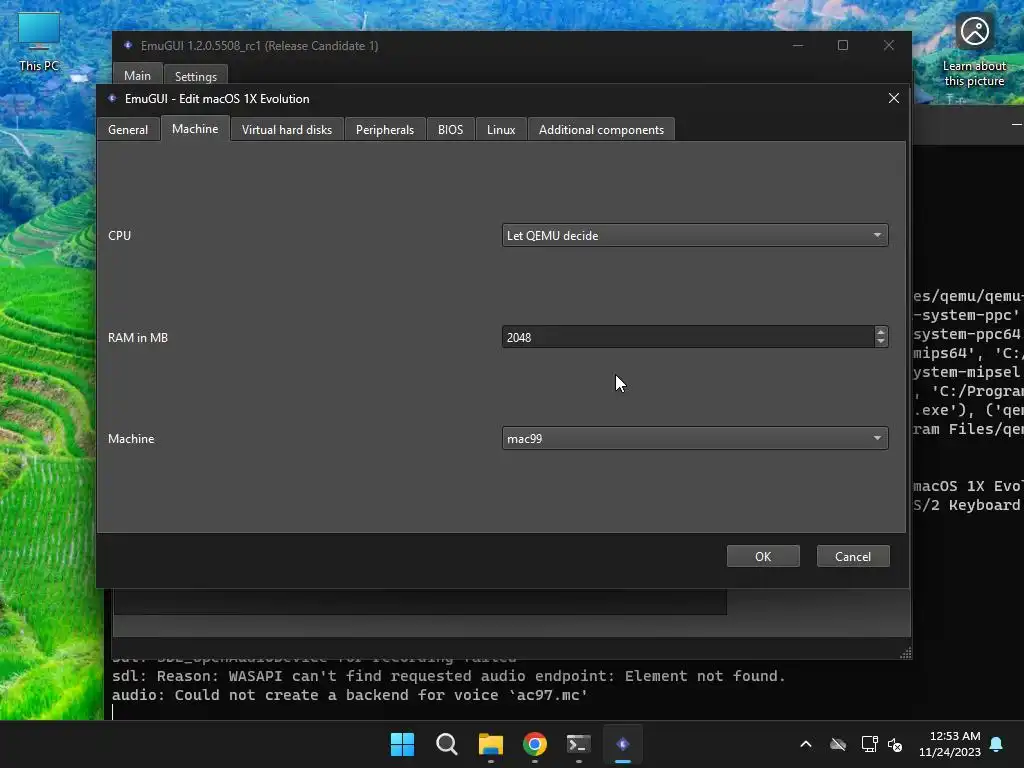Open the This PC desktop icon

(x=39, y=40)
